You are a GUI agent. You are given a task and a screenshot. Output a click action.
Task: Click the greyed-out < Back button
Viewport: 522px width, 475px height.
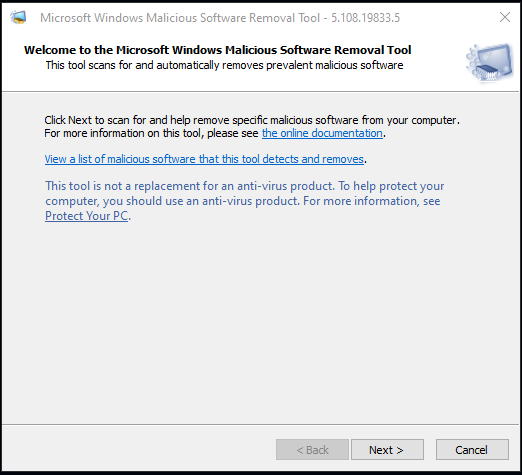point(312,450)
